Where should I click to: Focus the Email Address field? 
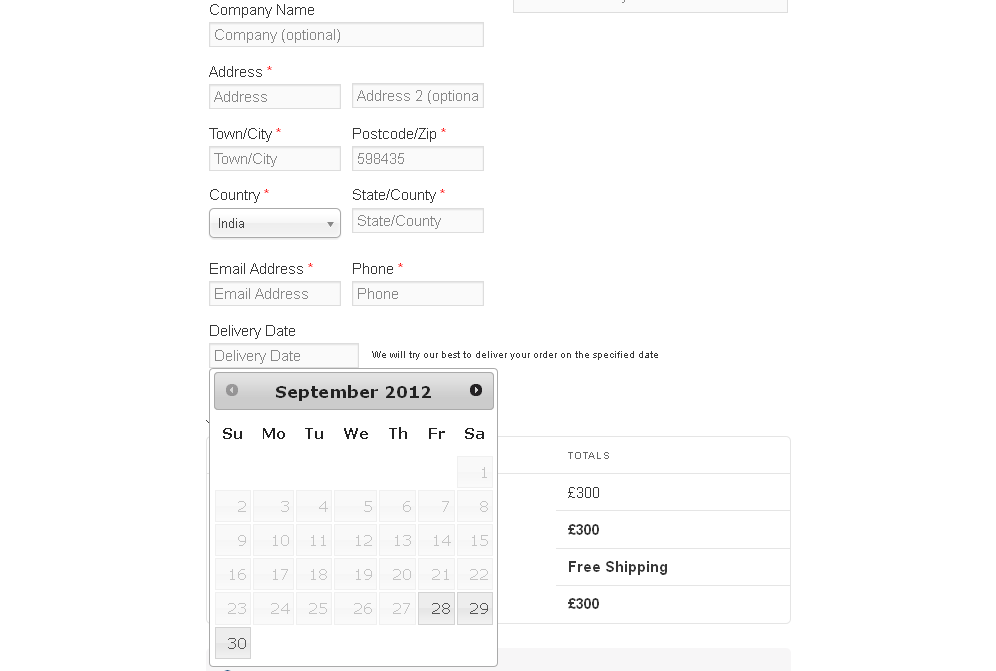tap(274, 294)
